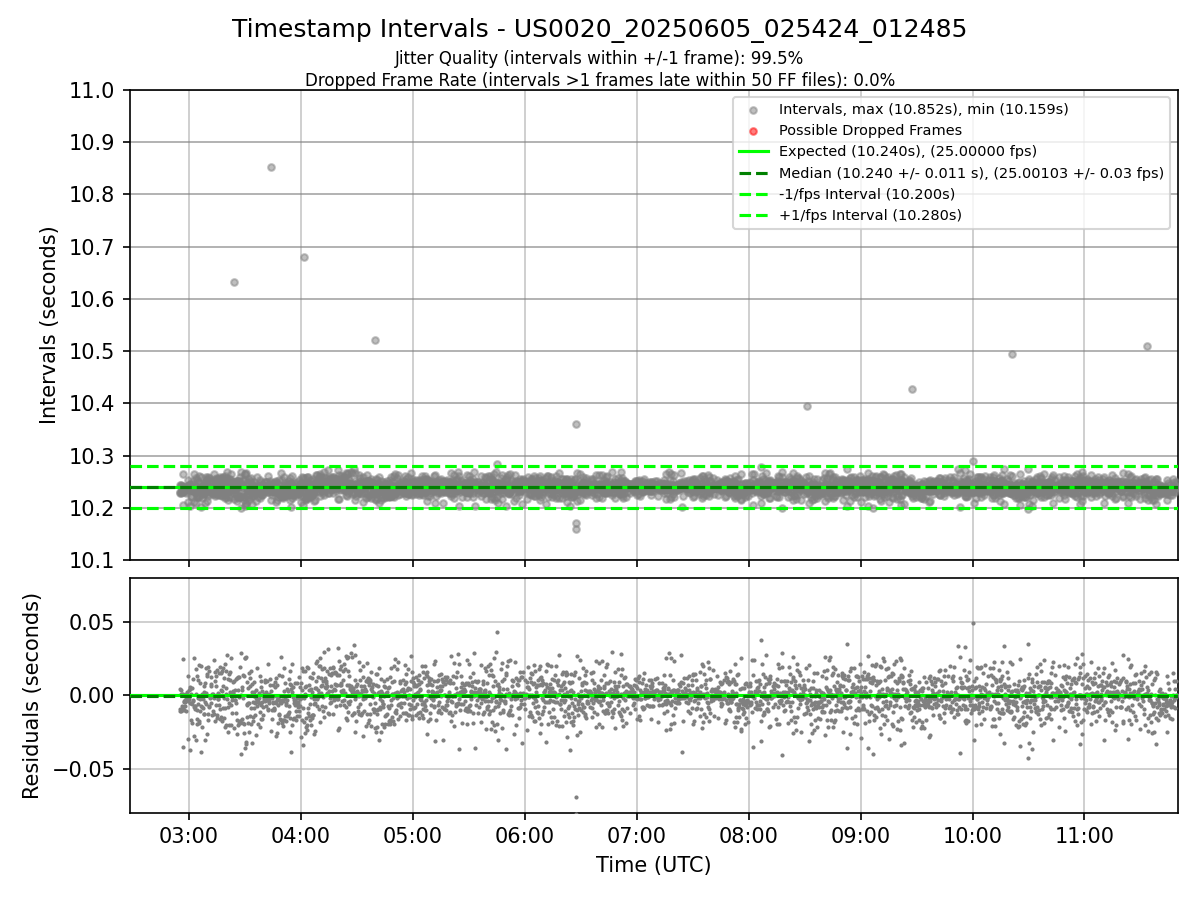Image resolution: width=1200 pixels, height=900 pixels.
Task: Click the outlier point at 10.52s near 04:40
Action: tap(375, 340)
